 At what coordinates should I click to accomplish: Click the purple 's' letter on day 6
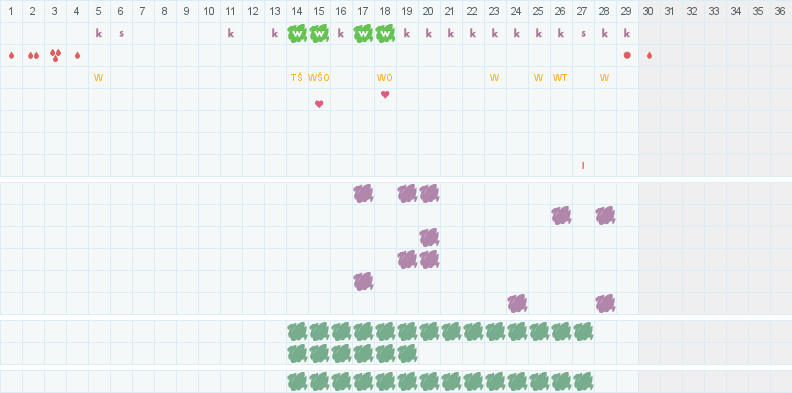point(121,34)
